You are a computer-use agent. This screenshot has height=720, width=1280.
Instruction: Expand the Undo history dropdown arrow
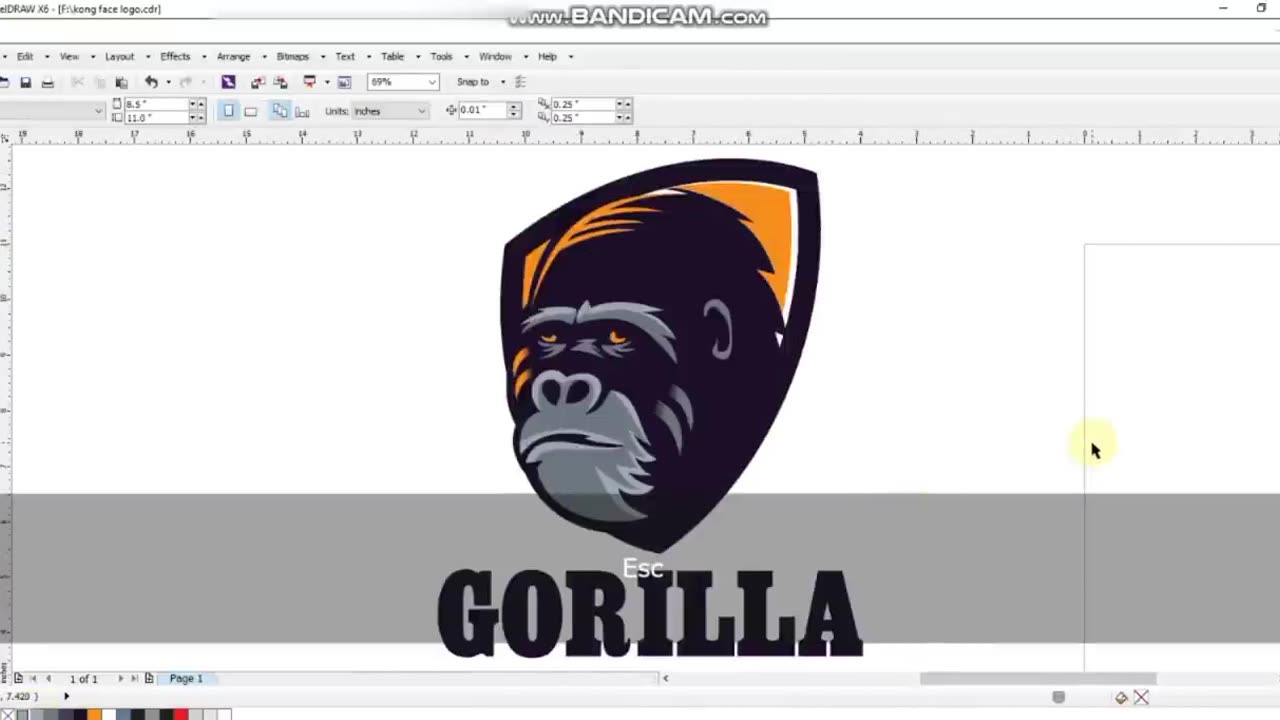tap(168, 82)
